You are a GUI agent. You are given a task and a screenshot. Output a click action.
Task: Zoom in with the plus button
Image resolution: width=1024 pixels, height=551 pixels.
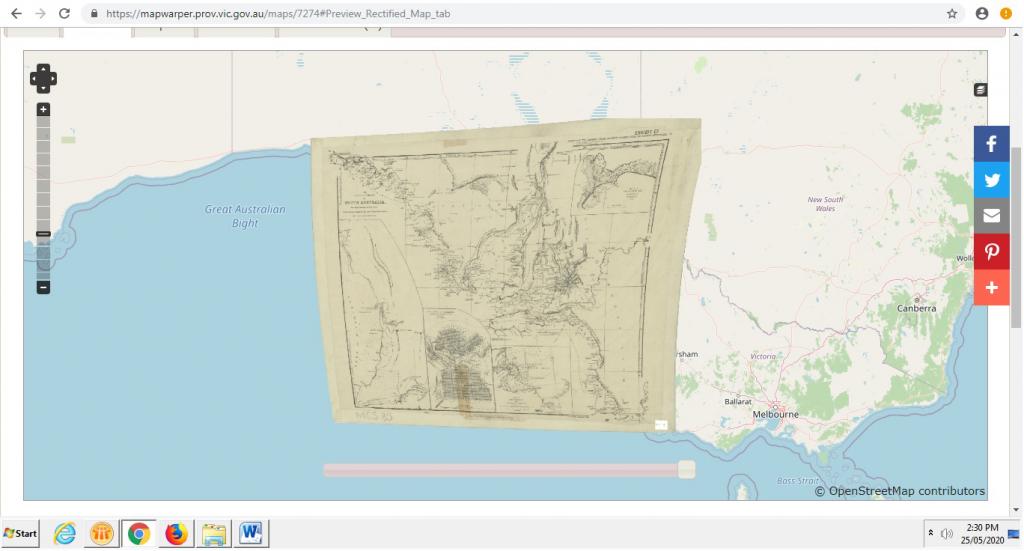coord(43,109)
